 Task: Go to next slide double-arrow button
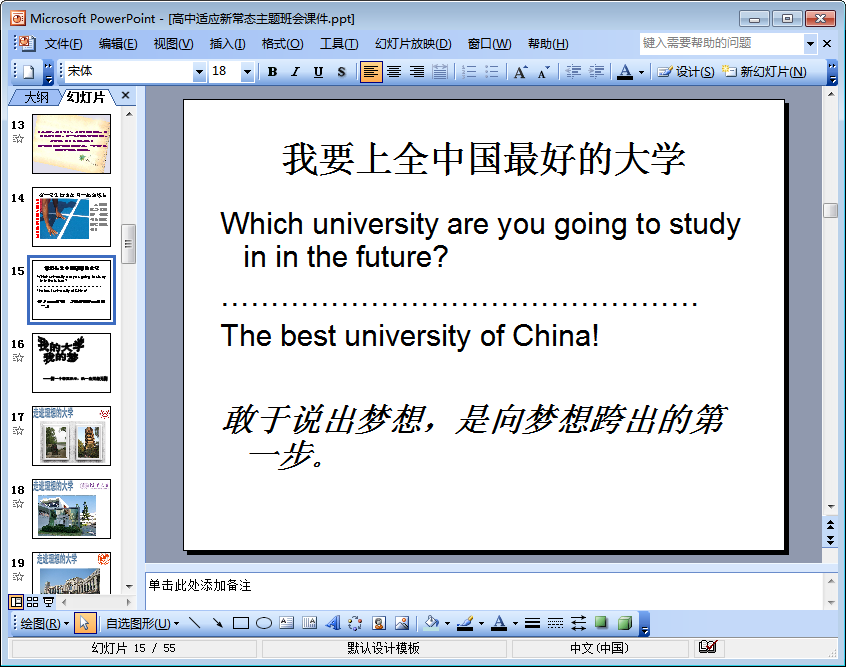click(830, 540)
